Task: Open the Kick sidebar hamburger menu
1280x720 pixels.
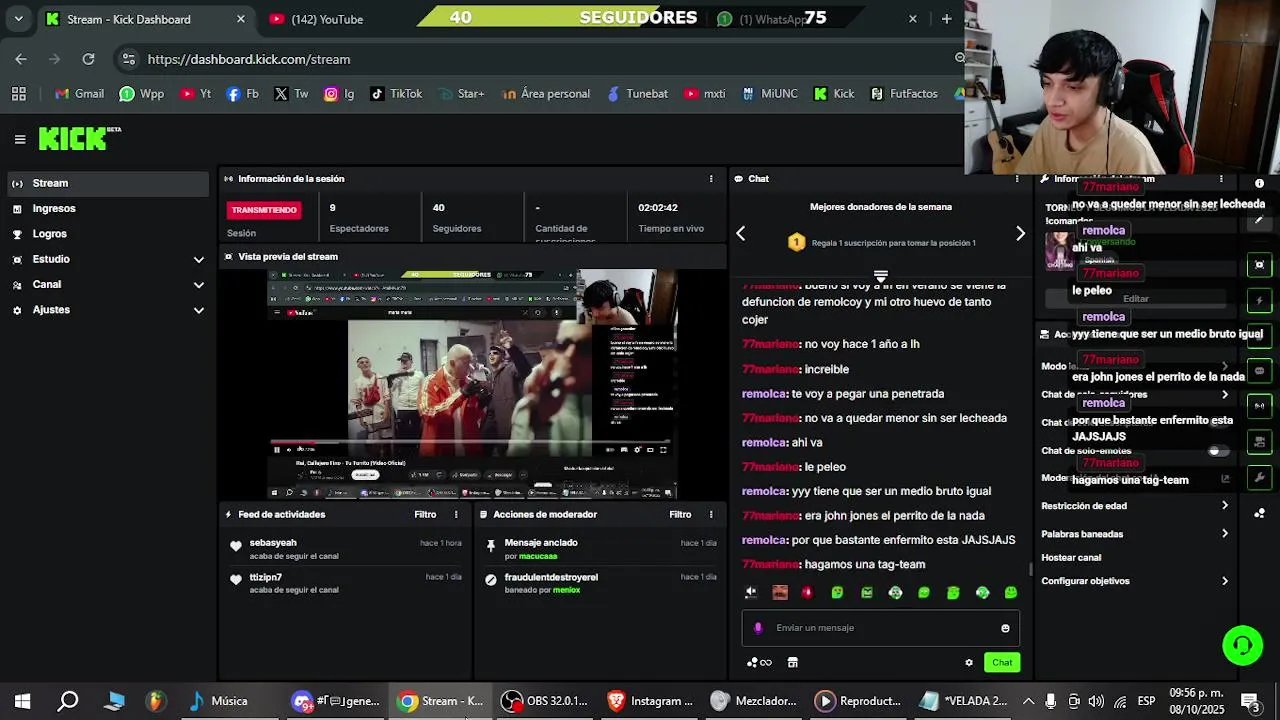Action: tap(19, 139)
